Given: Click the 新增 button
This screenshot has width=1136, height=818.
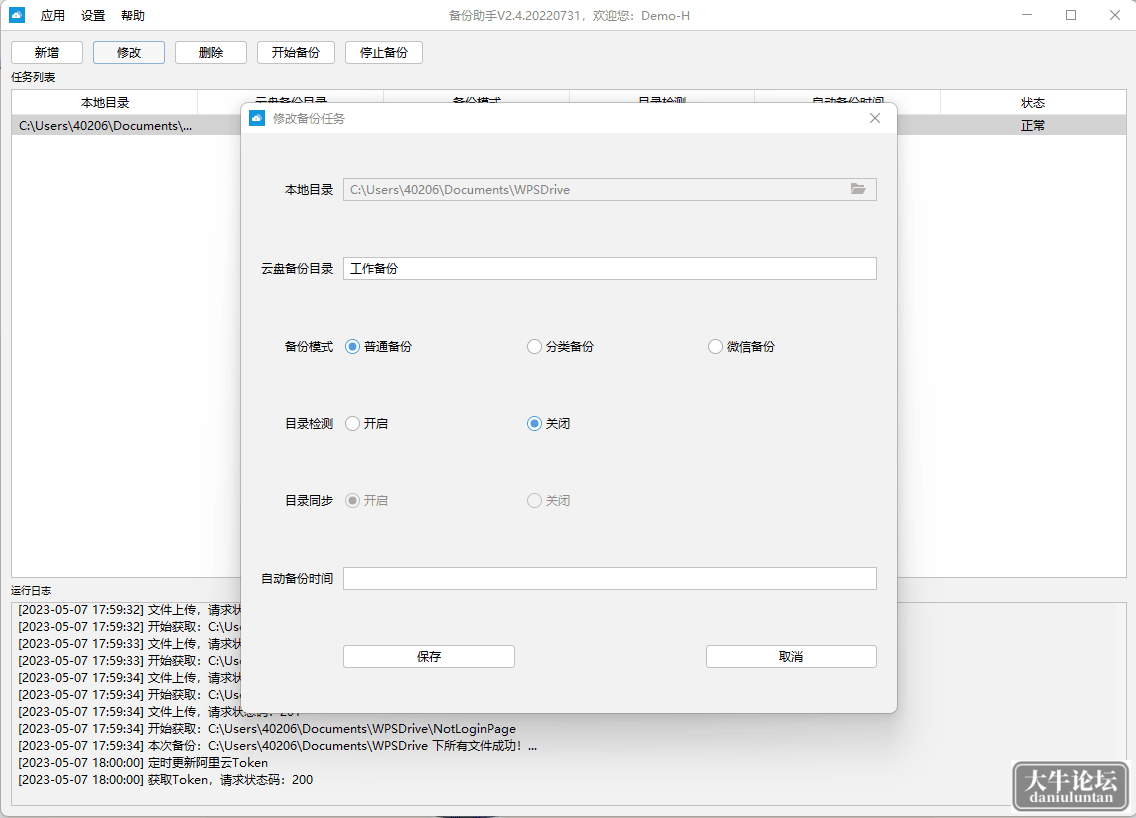Looking at the screenshot, I should click(x=47, y=52).
